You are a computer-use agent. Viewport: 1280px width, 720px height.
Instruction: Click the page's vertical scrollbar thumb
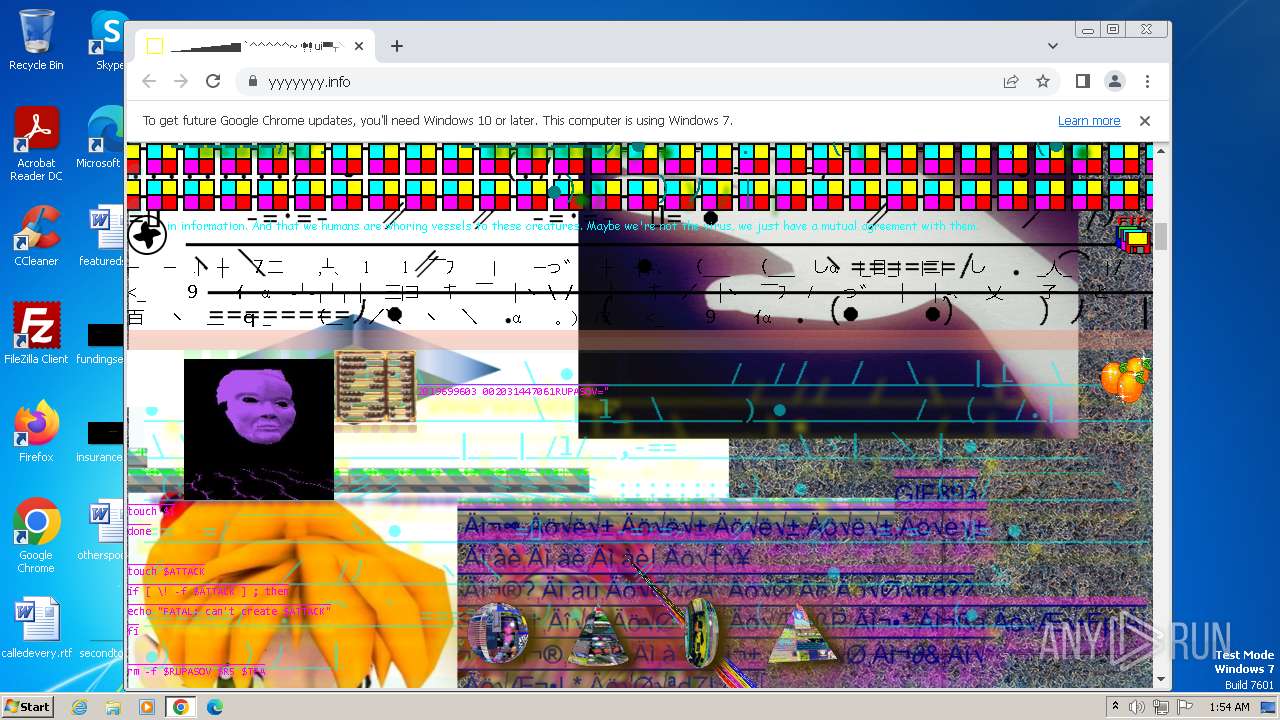[x=1160, y=237]
